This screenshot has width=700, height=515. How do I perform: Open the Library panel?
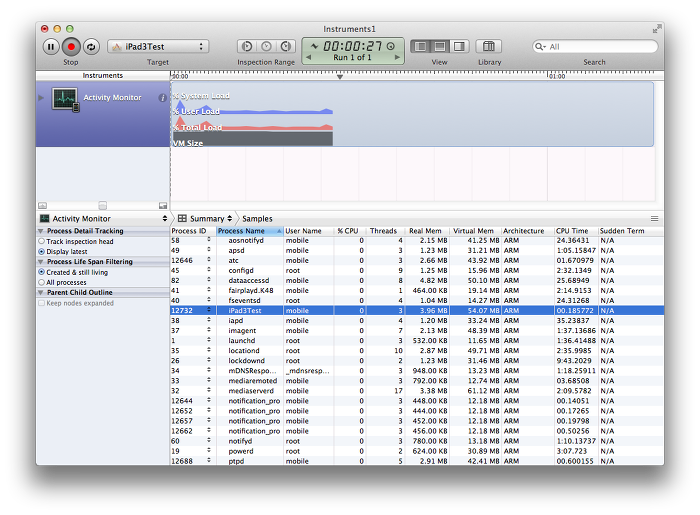(x=489, y=46)
